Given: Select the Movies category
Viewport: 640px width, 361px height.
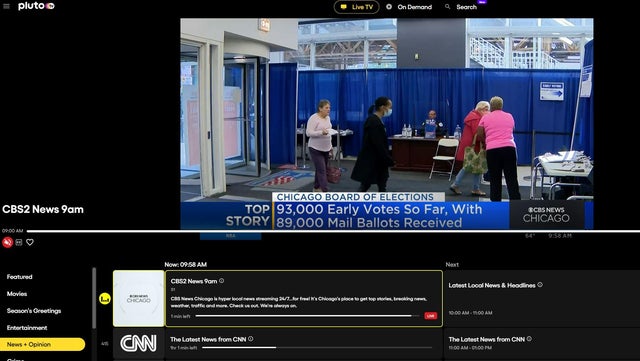Looking at the screenshot, I should click(17, 294).
